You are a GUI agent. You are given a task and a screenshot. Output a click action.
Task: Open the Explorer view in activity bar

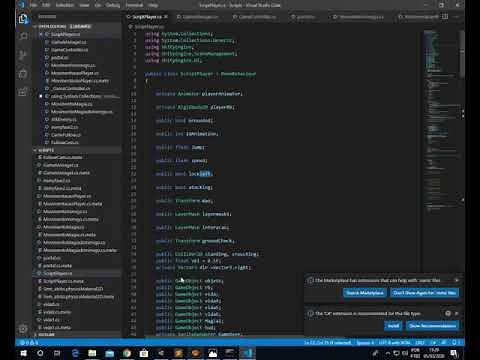[23, 18]
